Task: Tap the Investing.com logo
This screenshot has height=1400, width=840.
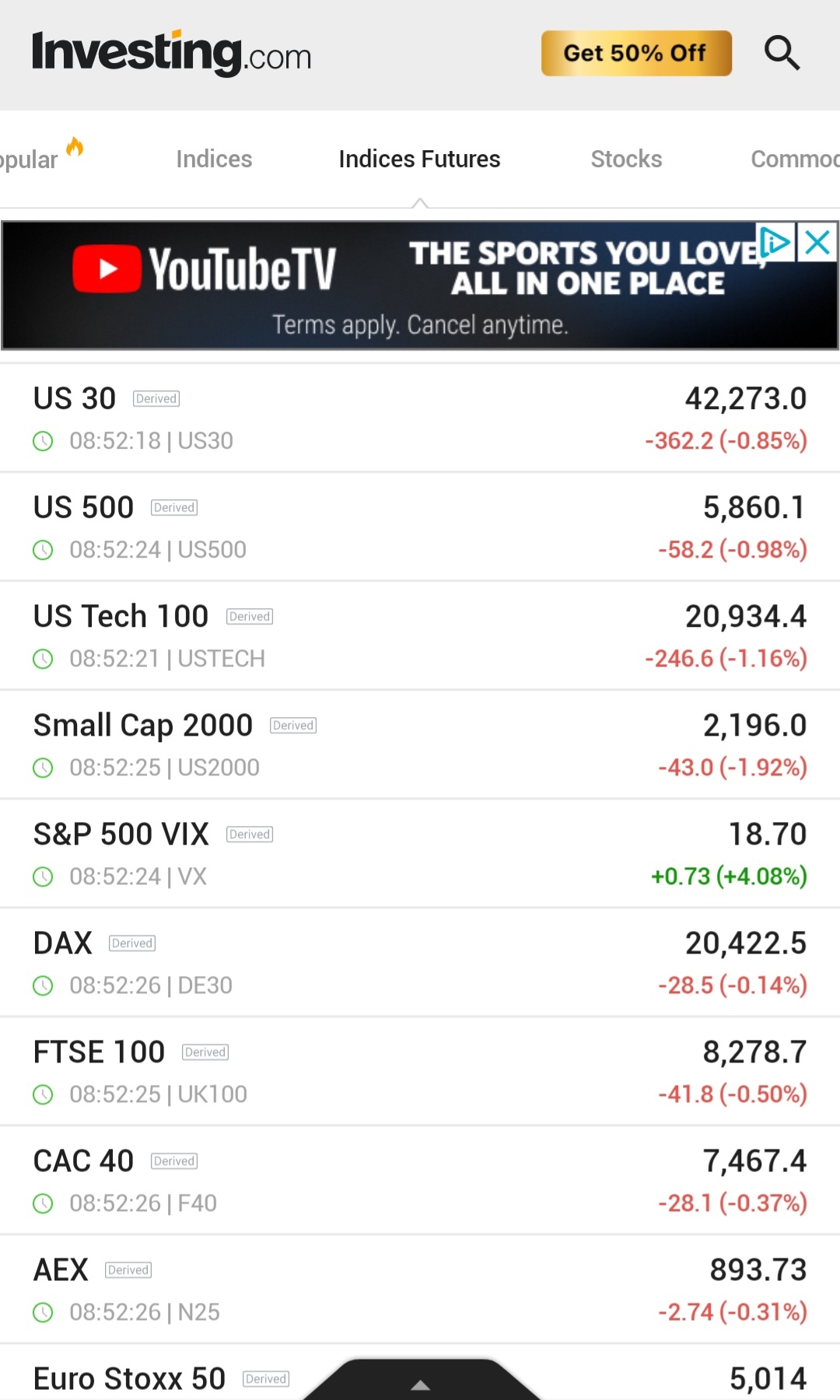Action: (171, 53)
